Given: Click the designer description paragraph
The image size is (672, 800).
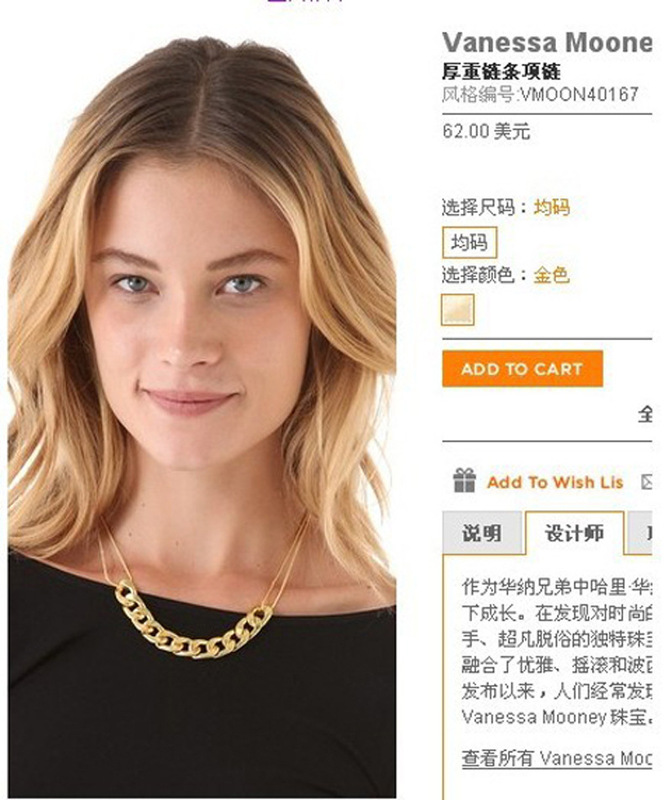Looking at the screenshot, I should (x=557, y=652).
